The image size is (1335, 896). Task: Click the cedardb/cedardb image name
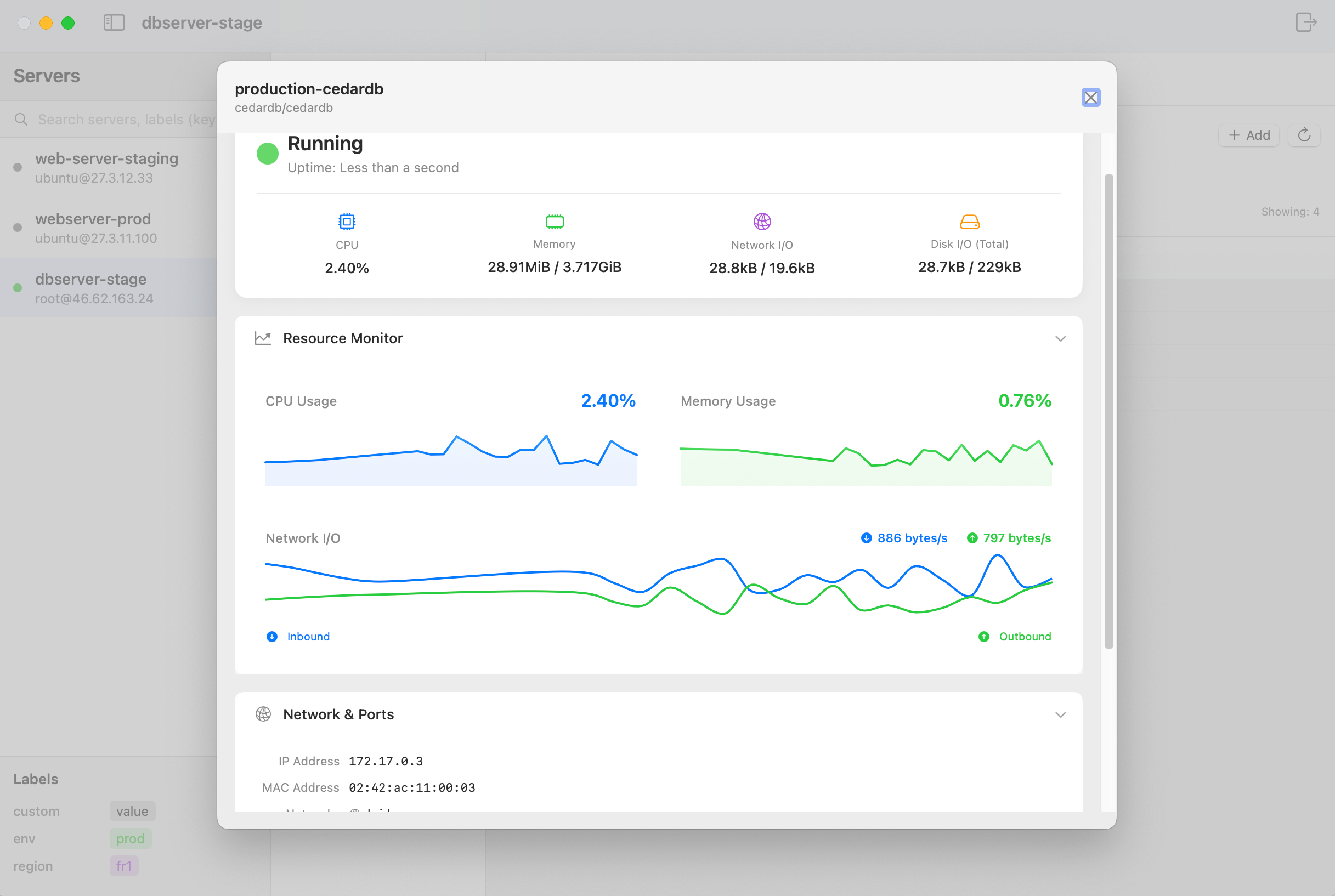point(284,108)
